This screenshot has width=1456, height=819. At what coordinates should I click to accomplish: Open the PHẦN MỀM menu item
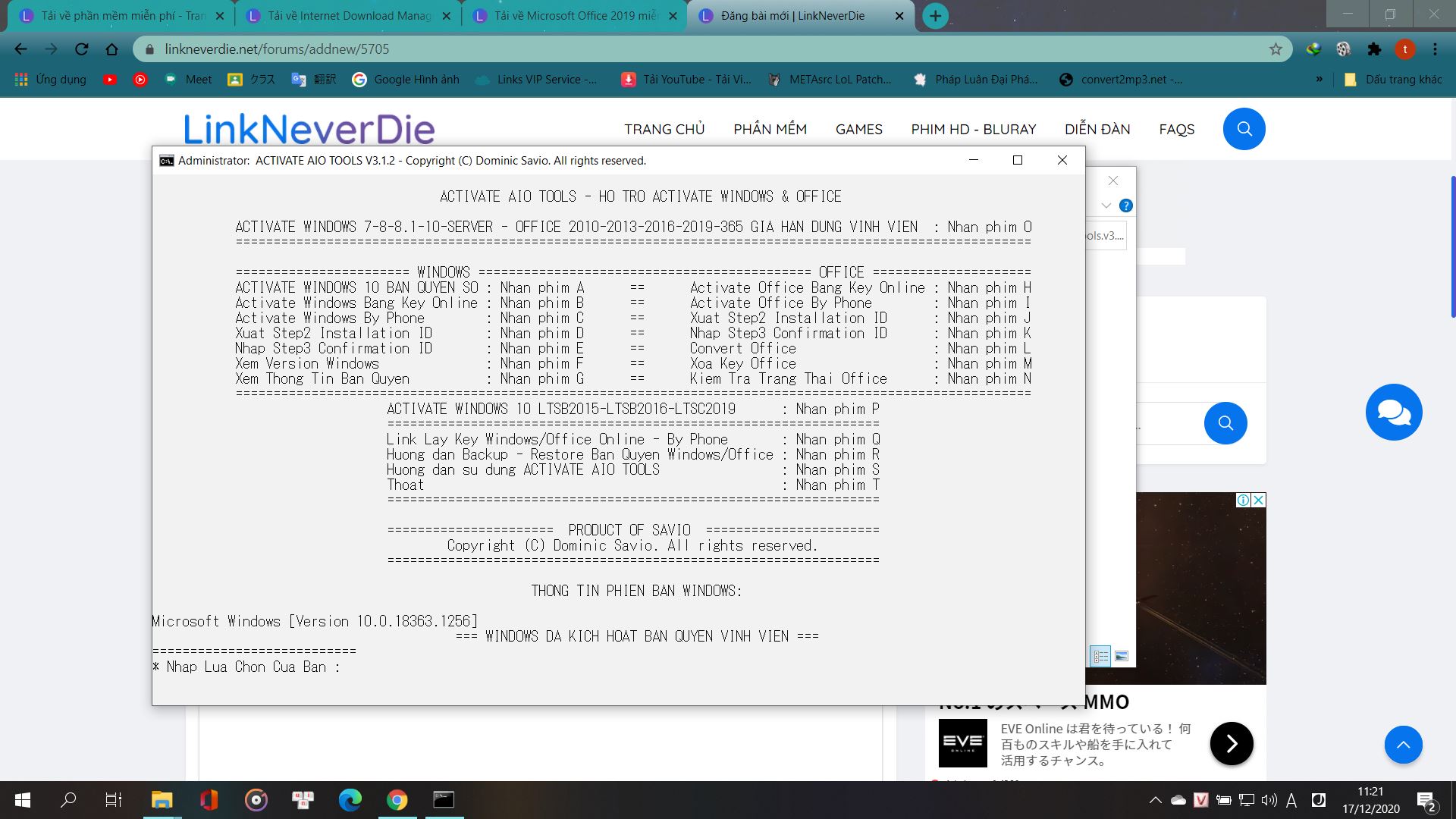[770, 130]
